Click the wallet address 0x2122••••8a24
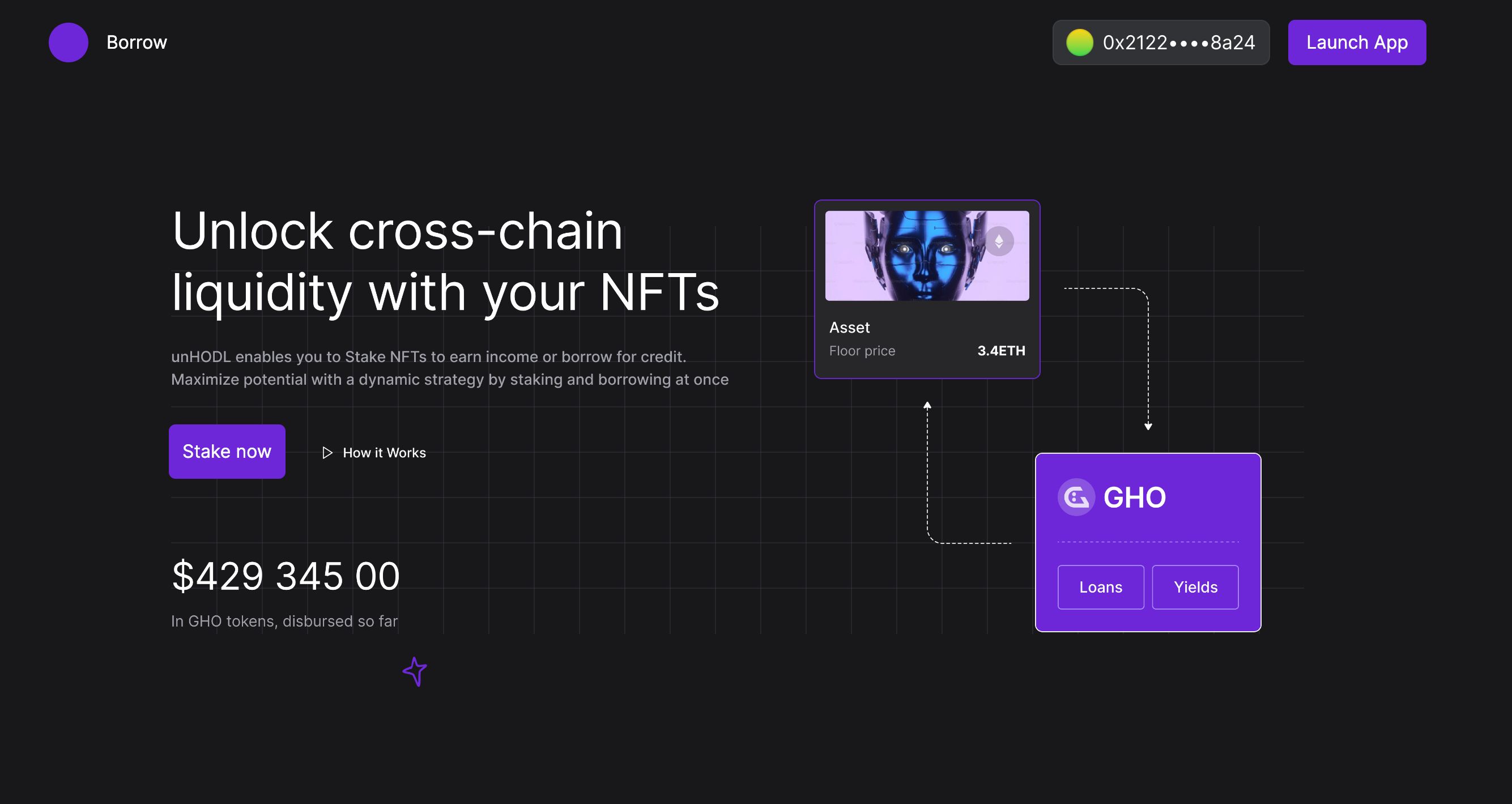This screenshot has width=1512, height=804. [1163, 42]
